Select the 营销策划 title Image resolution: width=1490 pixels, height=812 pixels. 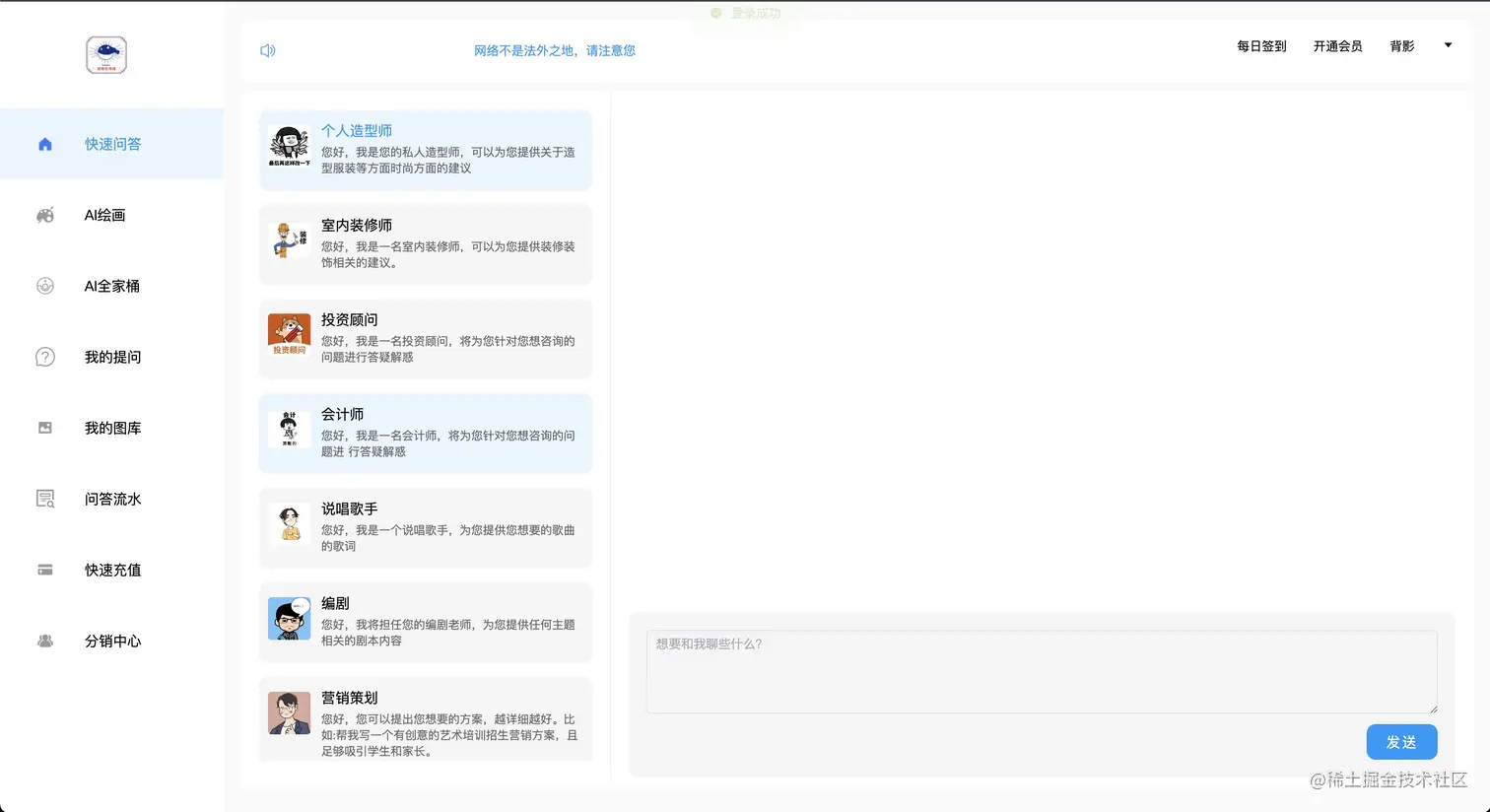point(350,698)
